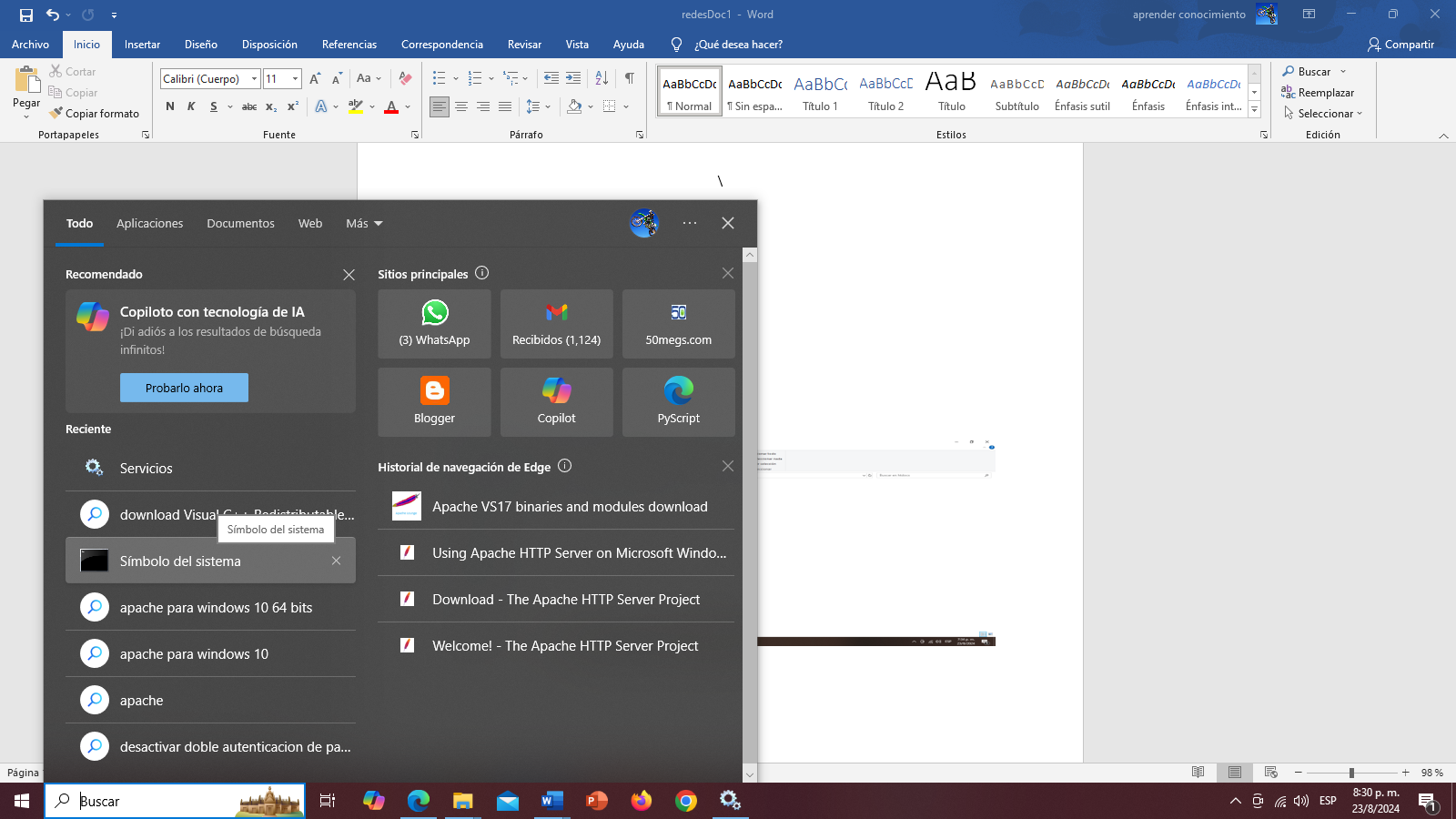The image size is (1456, 819).
Task: Open the 50megs.com top site tile
Action: point(679,324)
